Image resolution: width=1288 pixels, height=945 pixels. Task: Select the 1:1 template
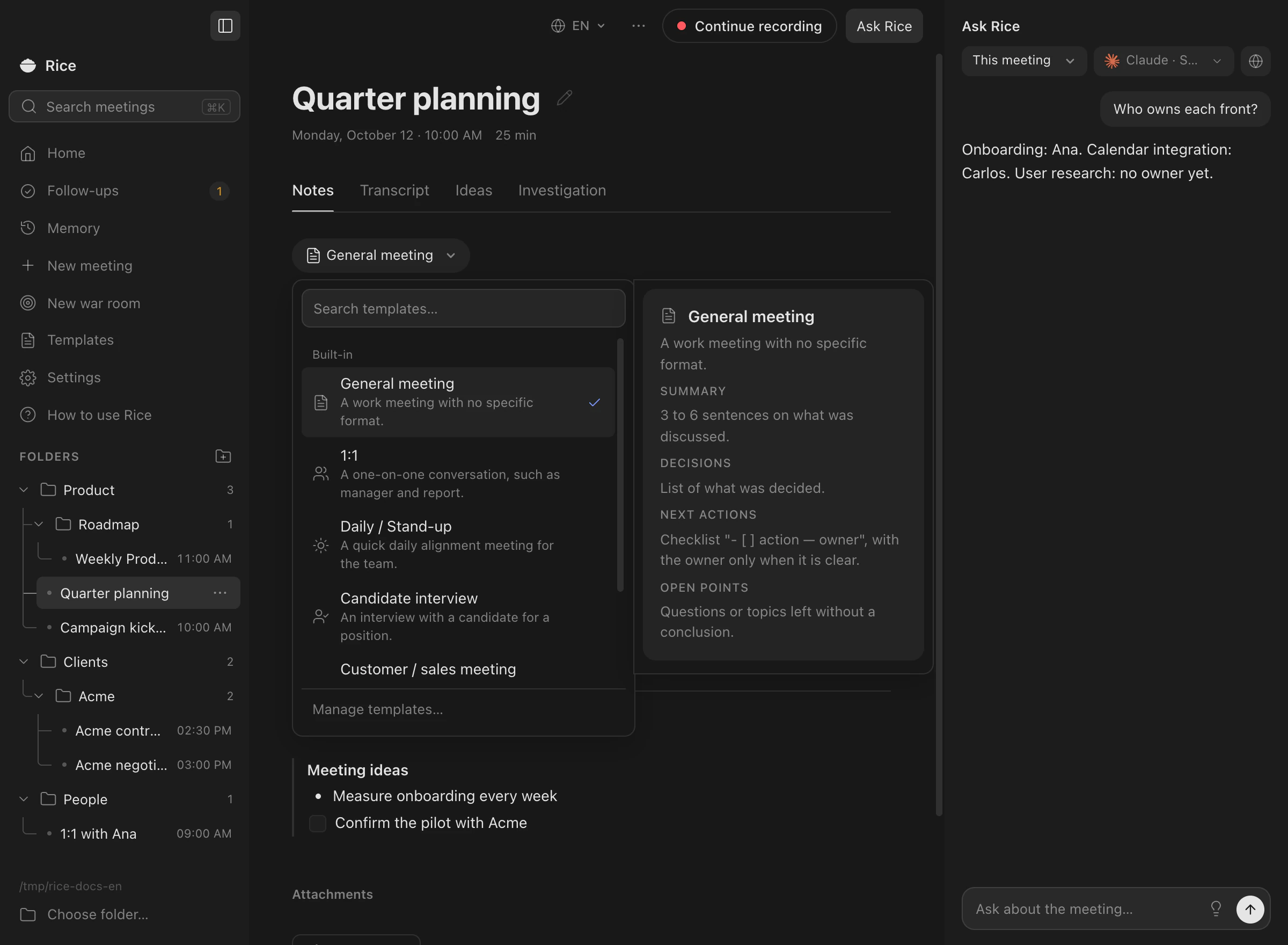458,474
